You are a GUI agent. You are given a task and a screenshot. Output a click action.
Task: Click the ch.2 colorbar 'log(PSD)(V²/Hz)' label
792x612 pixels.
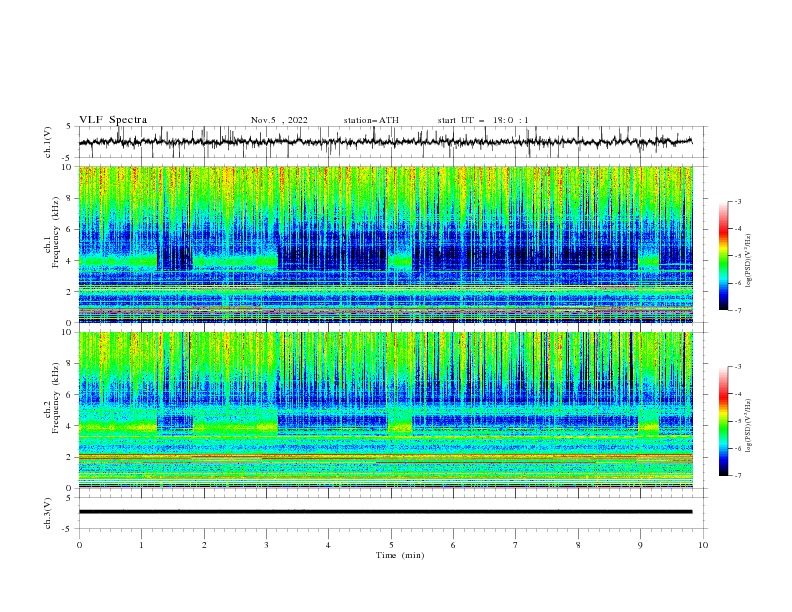pos(749,426)
